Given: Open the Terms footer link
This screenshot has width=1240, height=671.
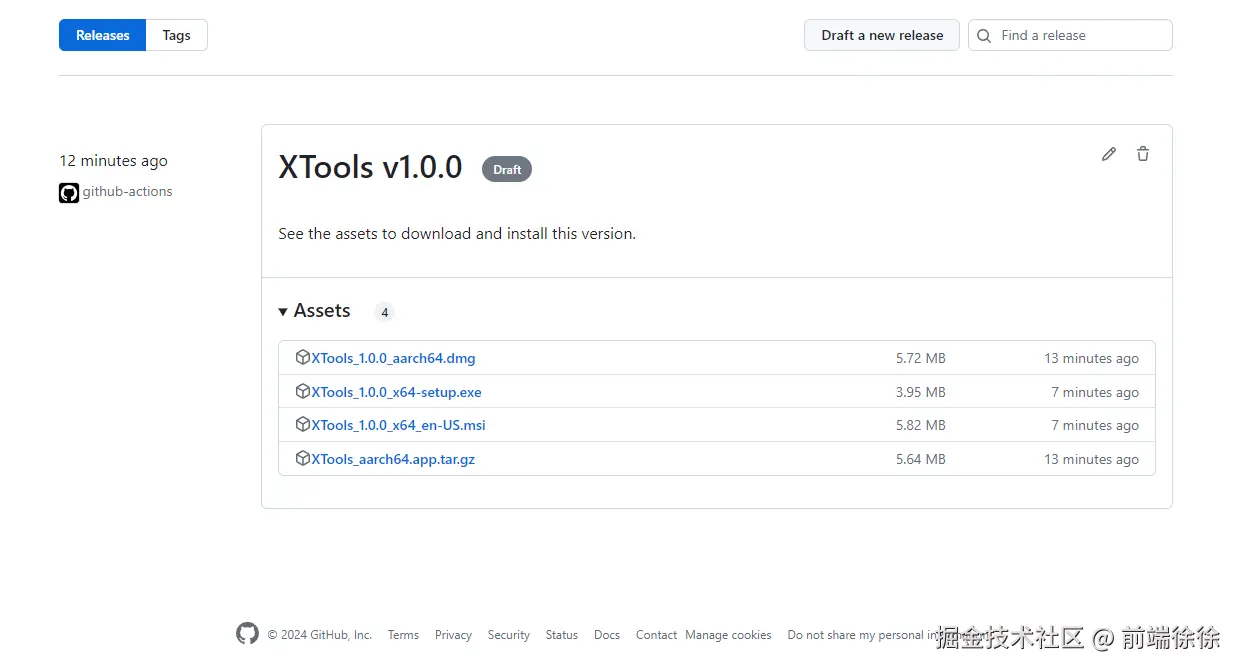Looking at the screenshot, I should pyautogui.click(x=403, y=635).
